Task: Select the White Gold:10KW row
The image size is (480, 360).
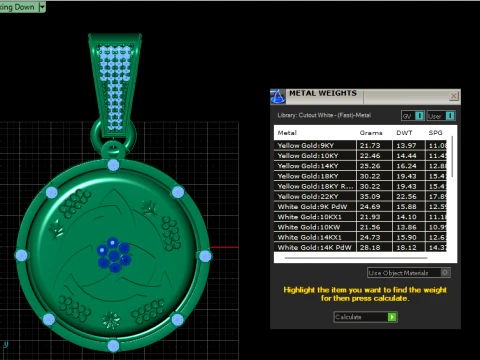Action: pos(360,227)
